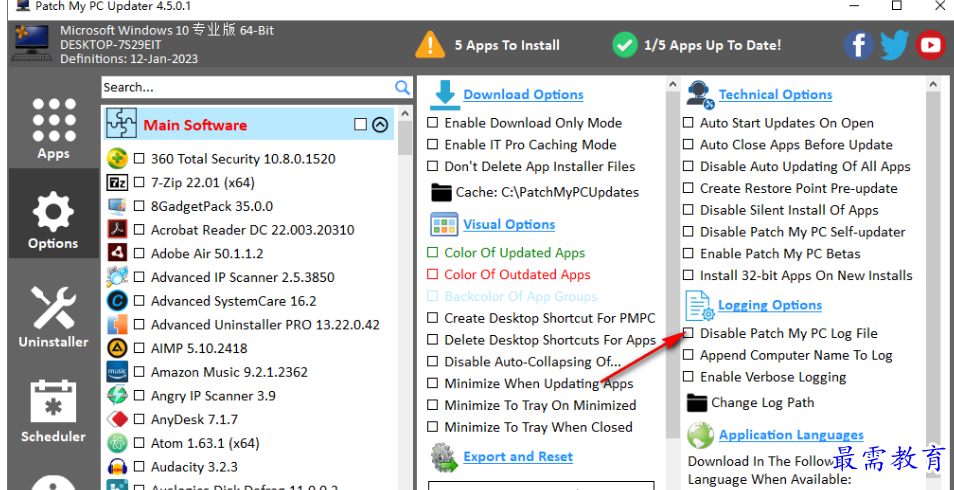Open the Scheduler calendar icon
This screenshot has height=490, width=954.
(53, 402)
